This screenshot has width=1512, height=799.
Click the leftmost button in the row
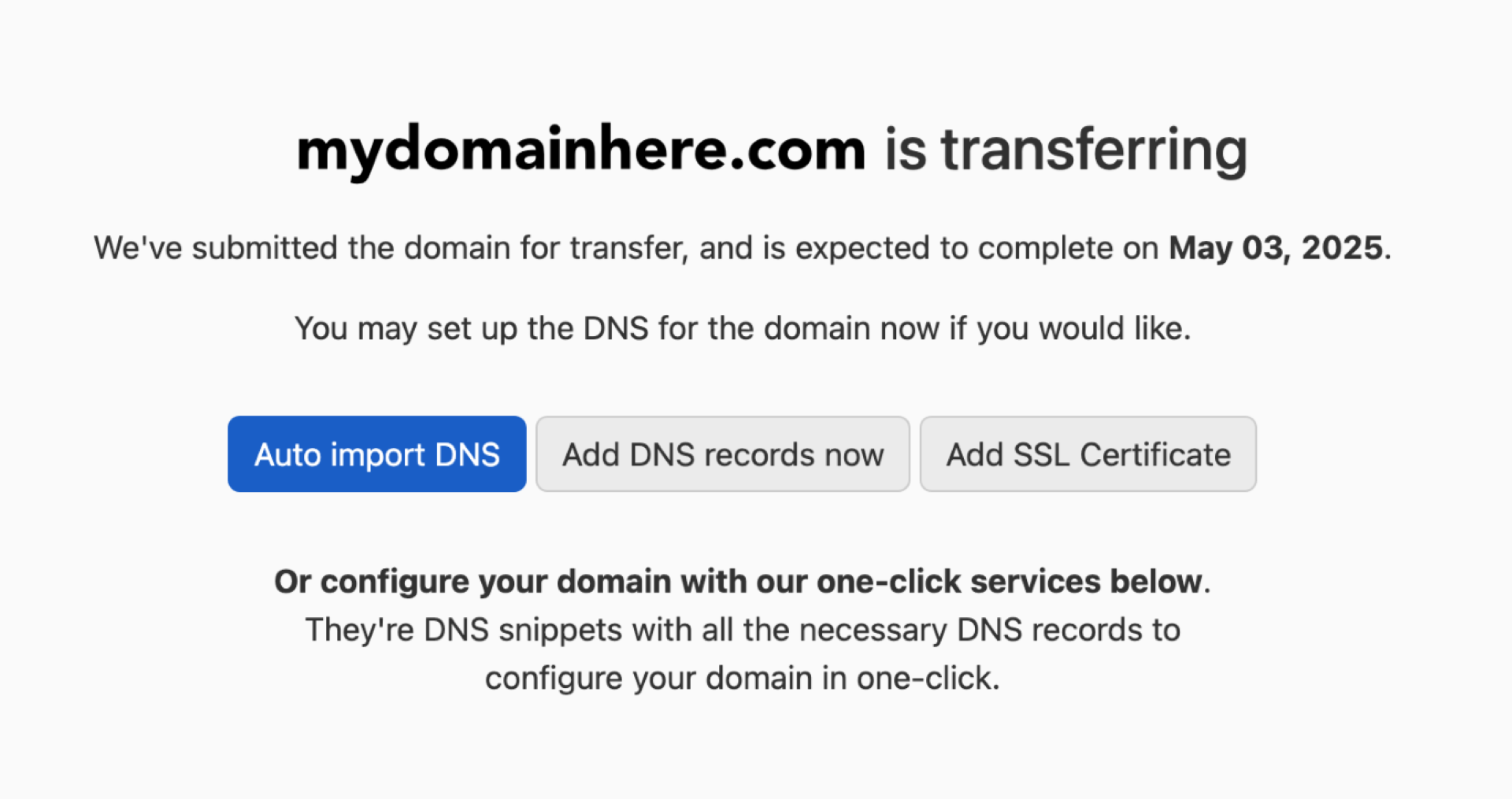(x=376, y=453)
